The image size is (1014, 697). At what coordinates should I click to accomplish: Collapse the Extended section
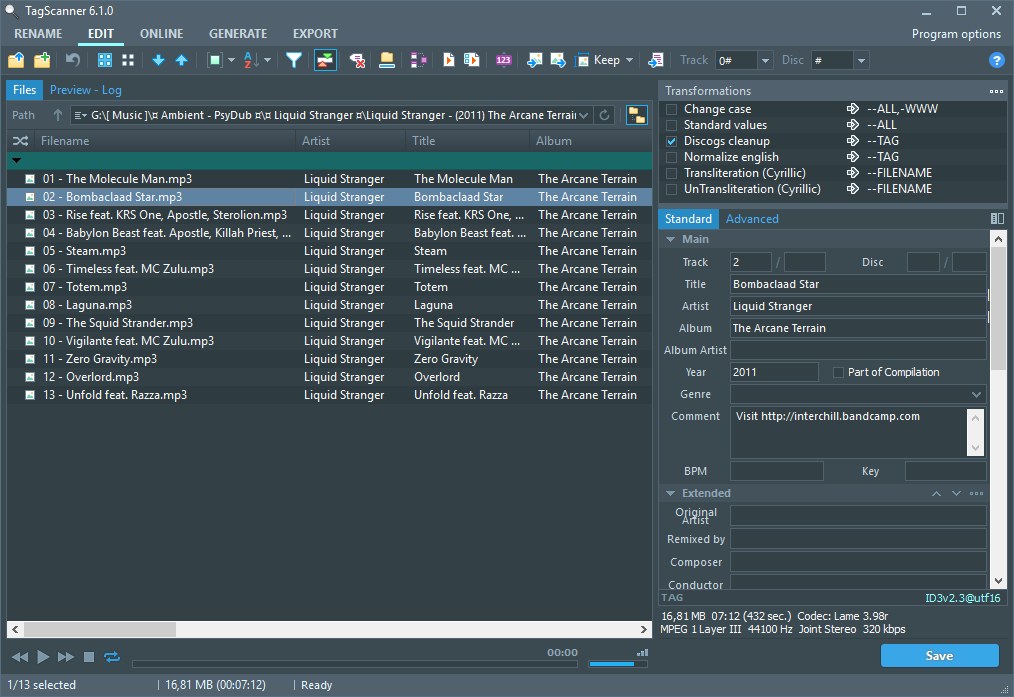(671, 493)
